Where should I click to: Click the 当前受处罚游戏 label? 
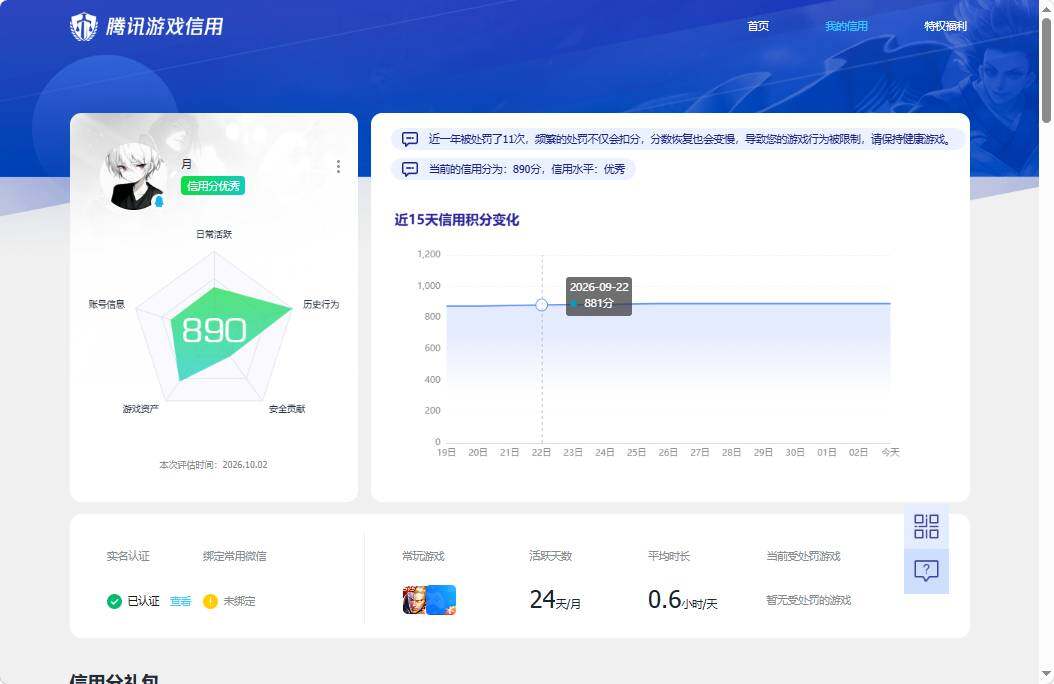point(803,556)
